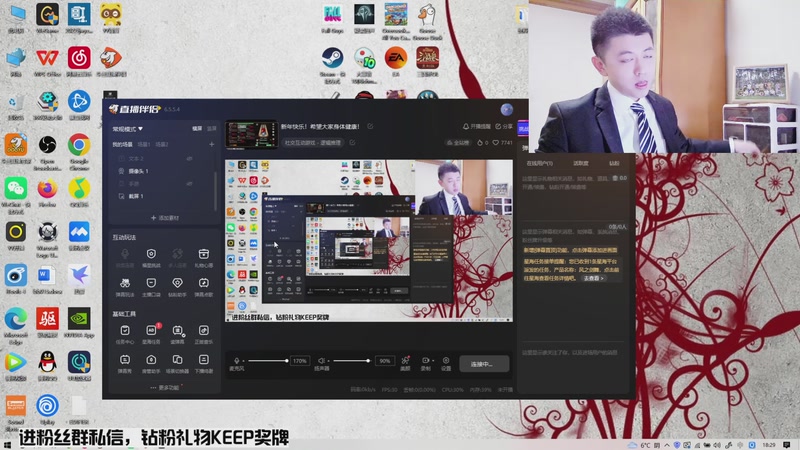Expand 更多功能 more functions

[x=165, y=388]
